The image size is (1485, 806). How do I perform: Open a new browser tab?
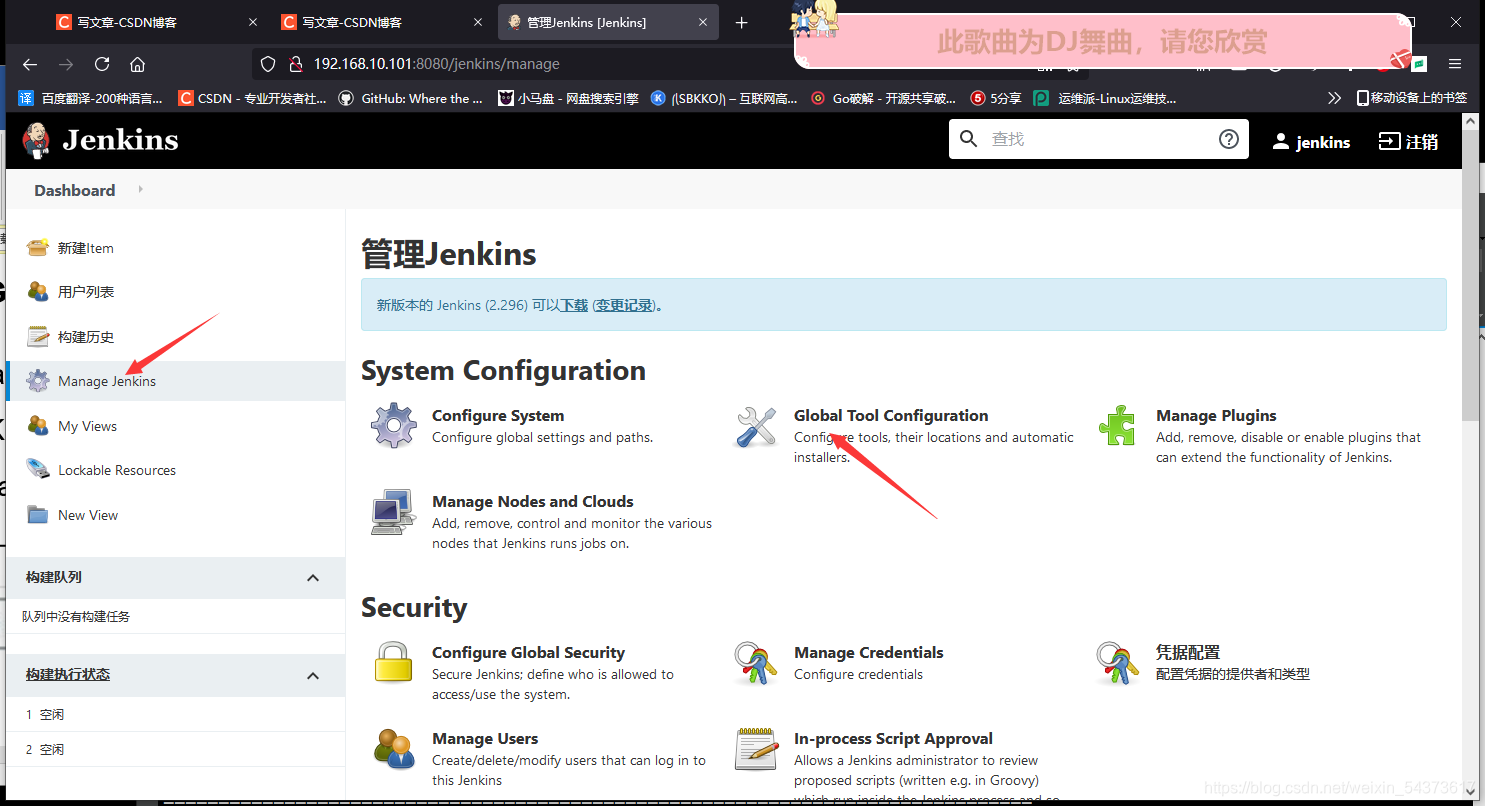(x=741, y=22)
